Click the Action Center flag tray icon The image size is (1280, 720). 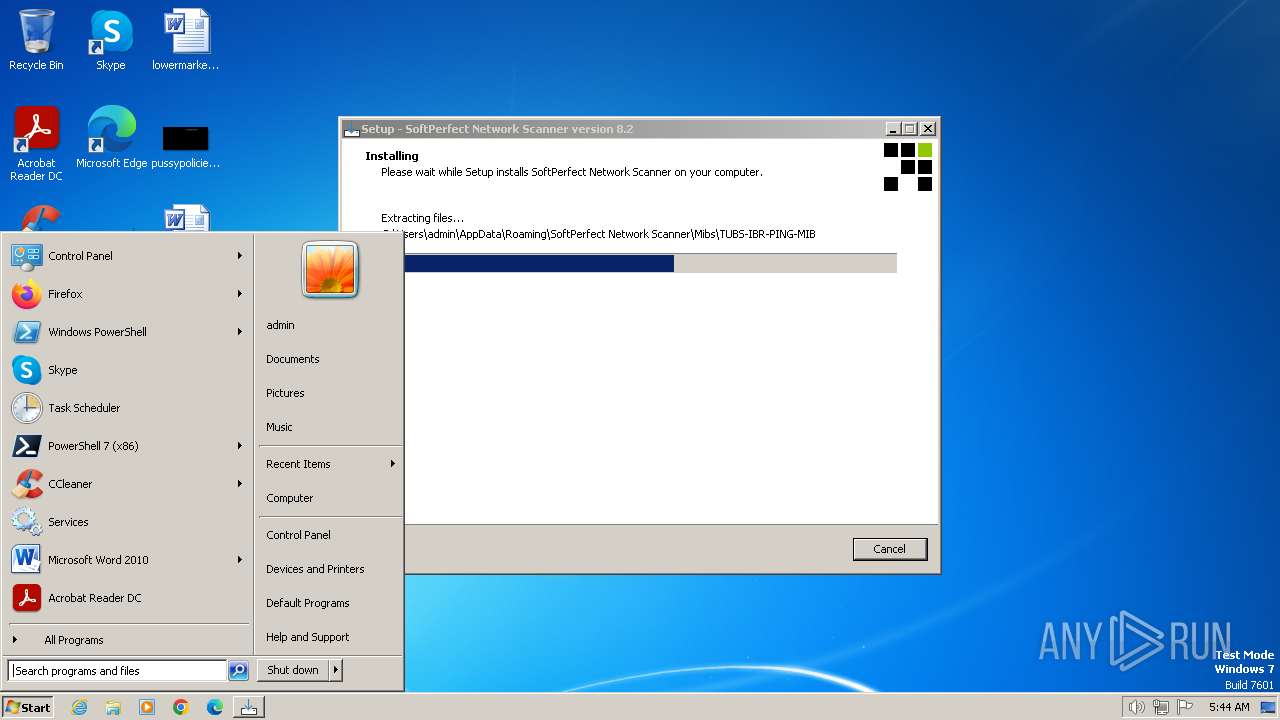click(1186, 707)
